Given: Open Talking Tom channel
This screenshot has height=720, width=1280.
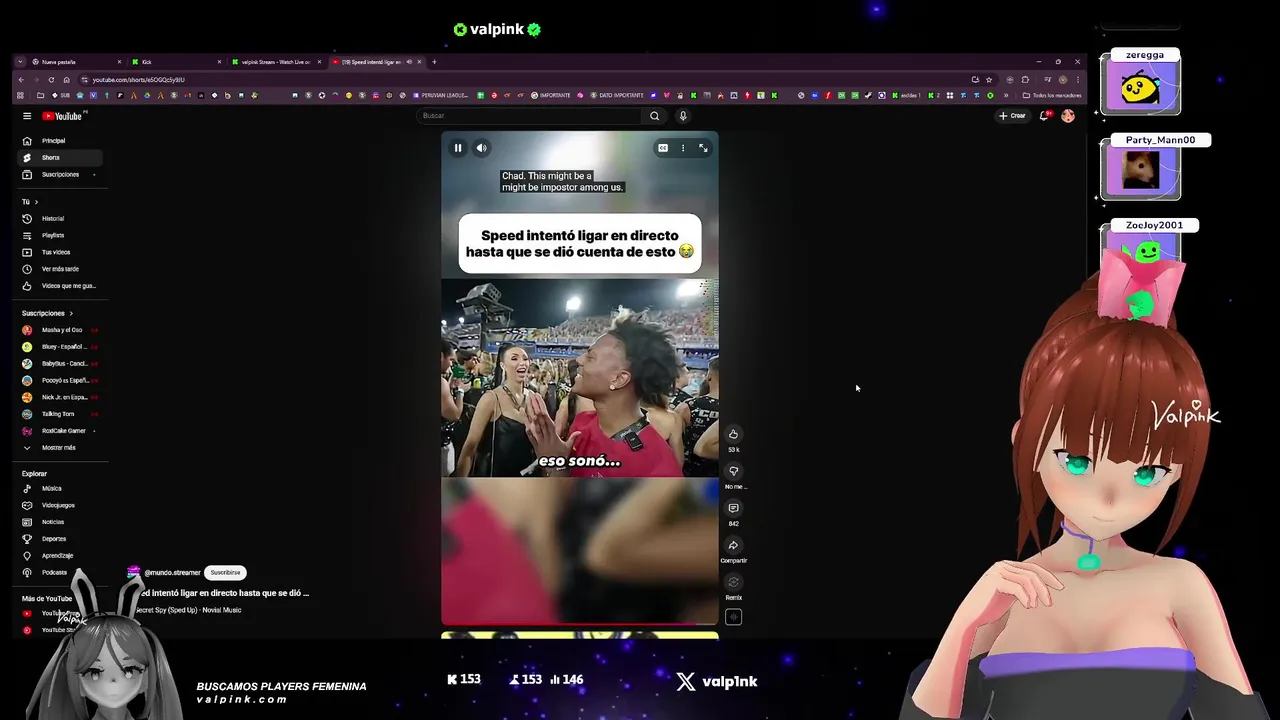Looking at the screenshot, I should coord(60,414).
